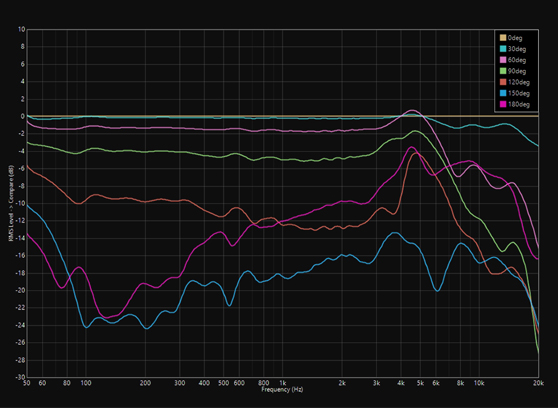Select the 180deg legend label
Image resolution: width=558 pixels, height=408 pixels.
point(519,104)
